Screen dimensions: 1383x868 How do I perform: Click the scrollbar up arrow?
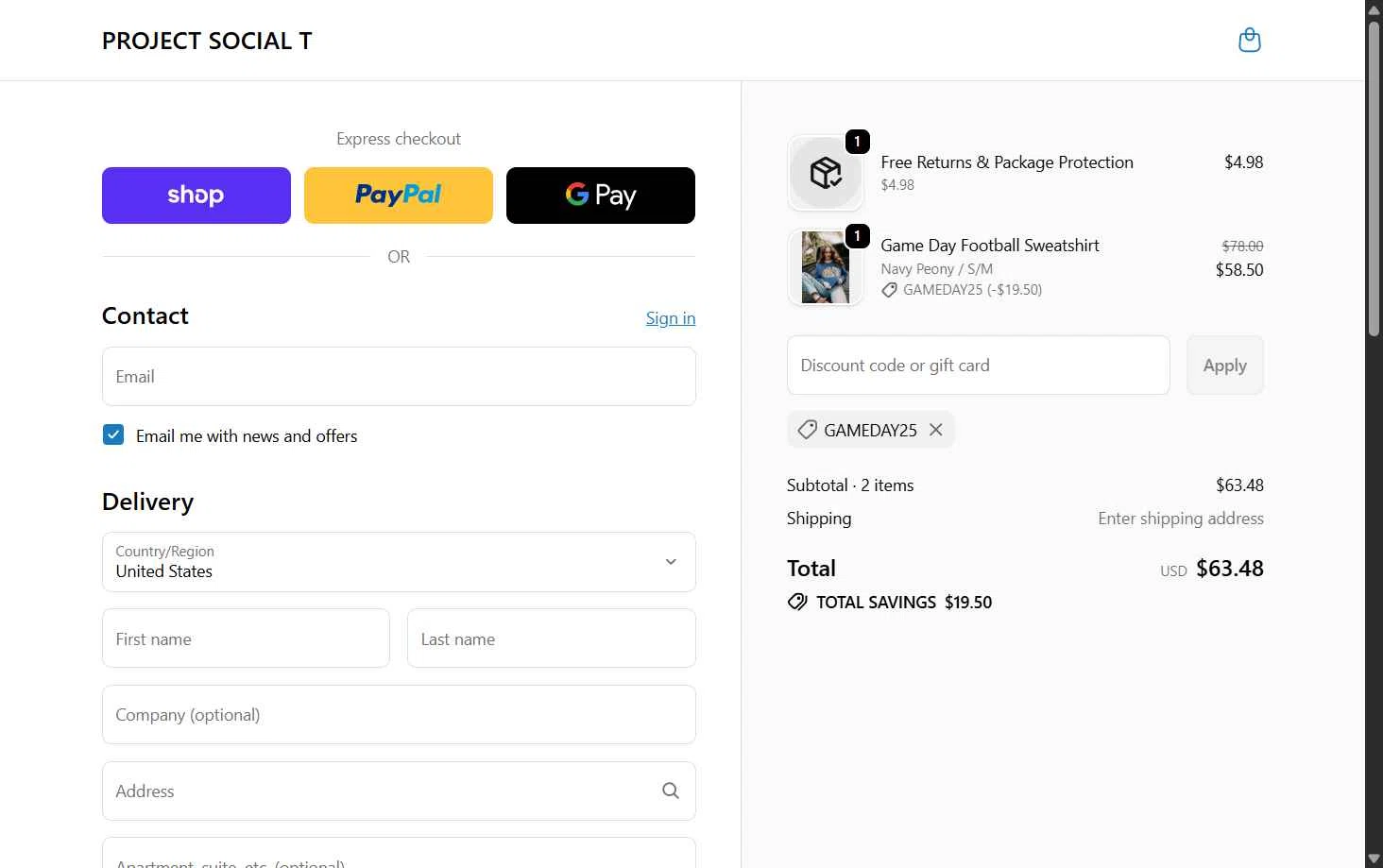pyautogui.click(x=1374, y=9)
